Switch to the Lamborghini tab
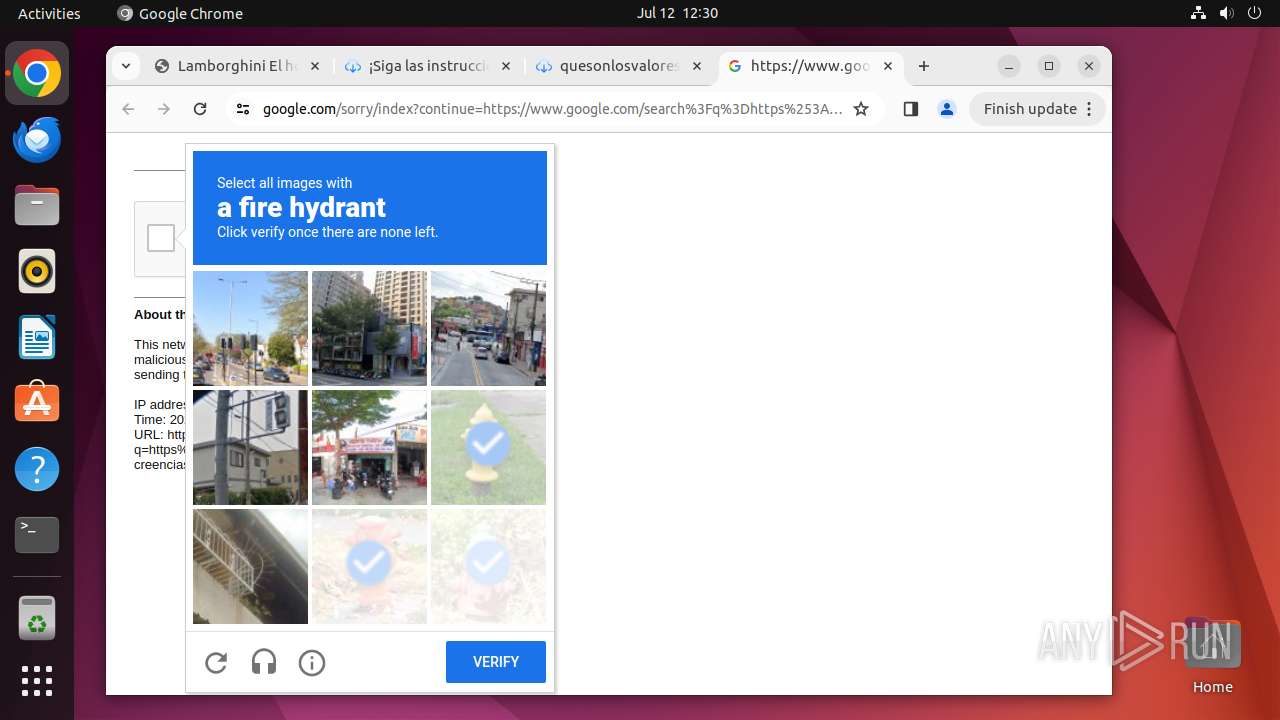 coord(237,66)
